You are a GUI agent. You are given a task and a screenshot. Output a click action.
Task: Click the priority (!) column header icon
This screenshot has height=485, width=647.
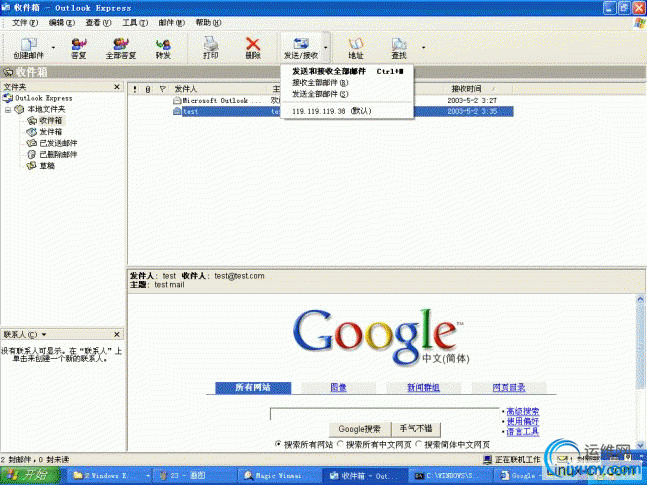click(x=135, y=89)
